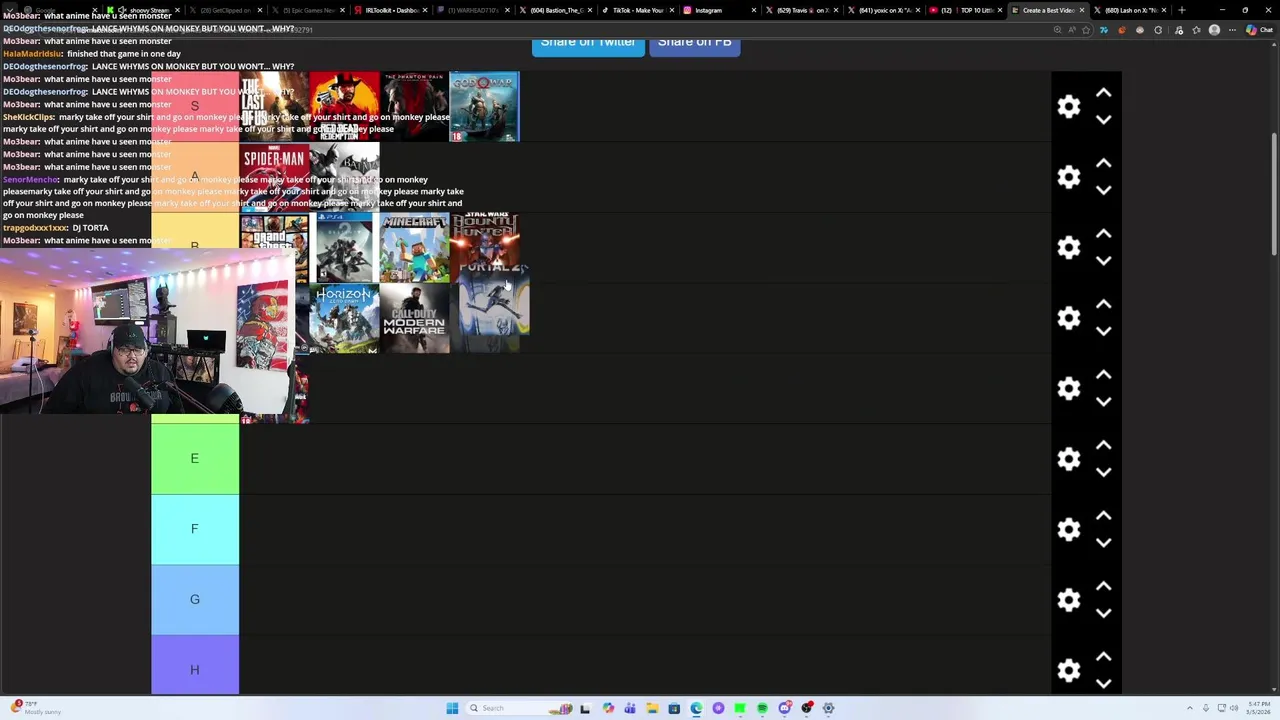This screenshot has height=720, width=1280.
Task: Pick the Call of Duty Modern Warfare cover
Action: pos(415,319)
